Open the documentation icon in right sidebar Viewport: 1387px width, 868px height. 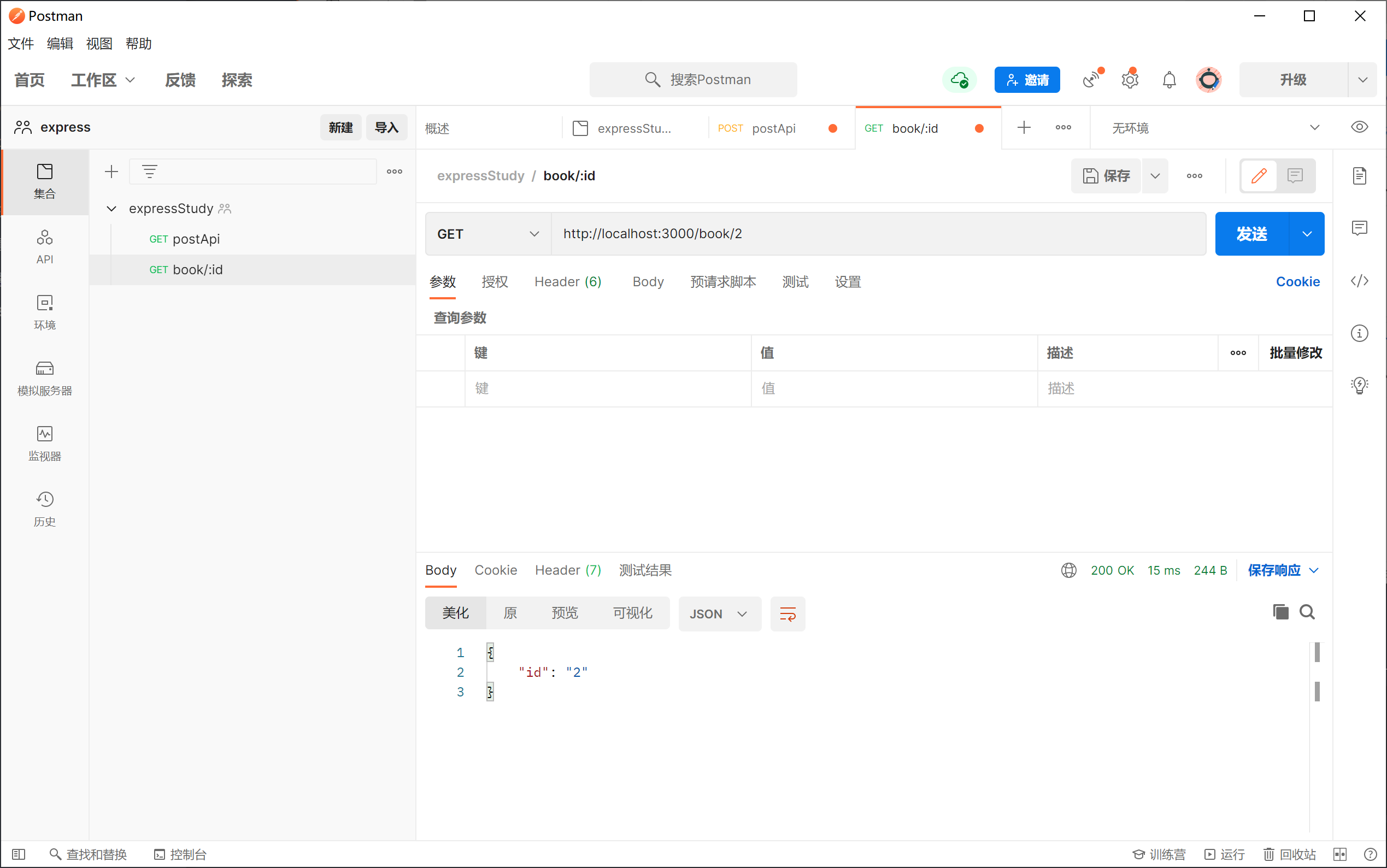point(1360,176)
